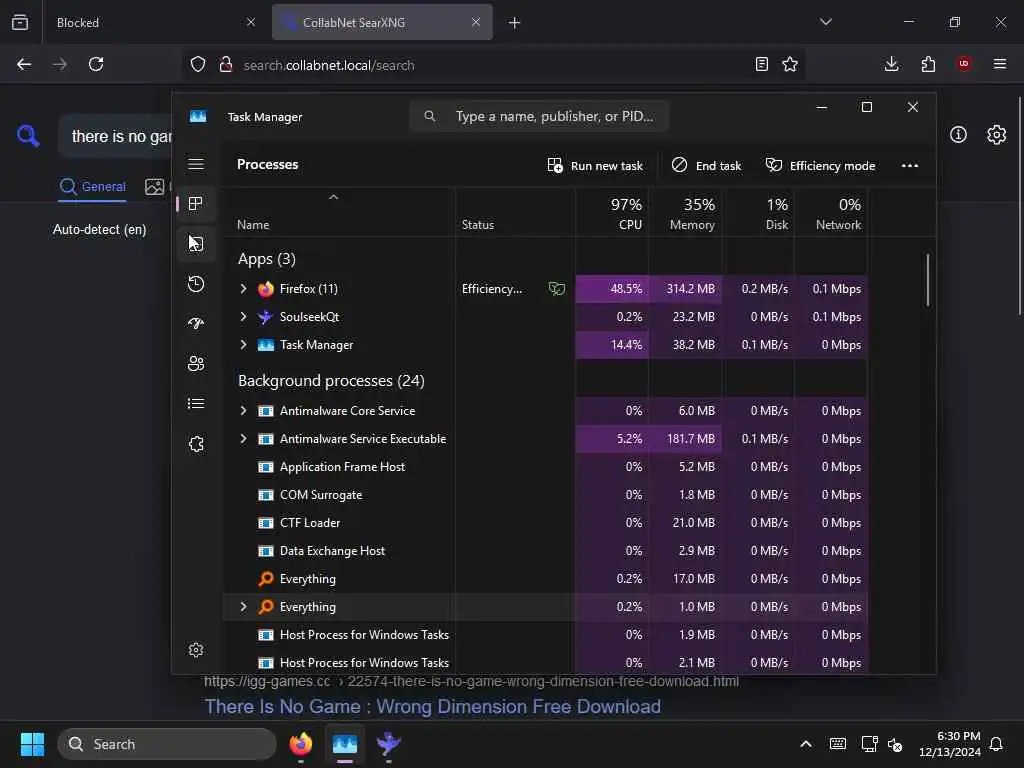The height and width of the screenshot is (768, 1024).
Task: Open the uBlock Origin extension icon
Action: point(964,64)
